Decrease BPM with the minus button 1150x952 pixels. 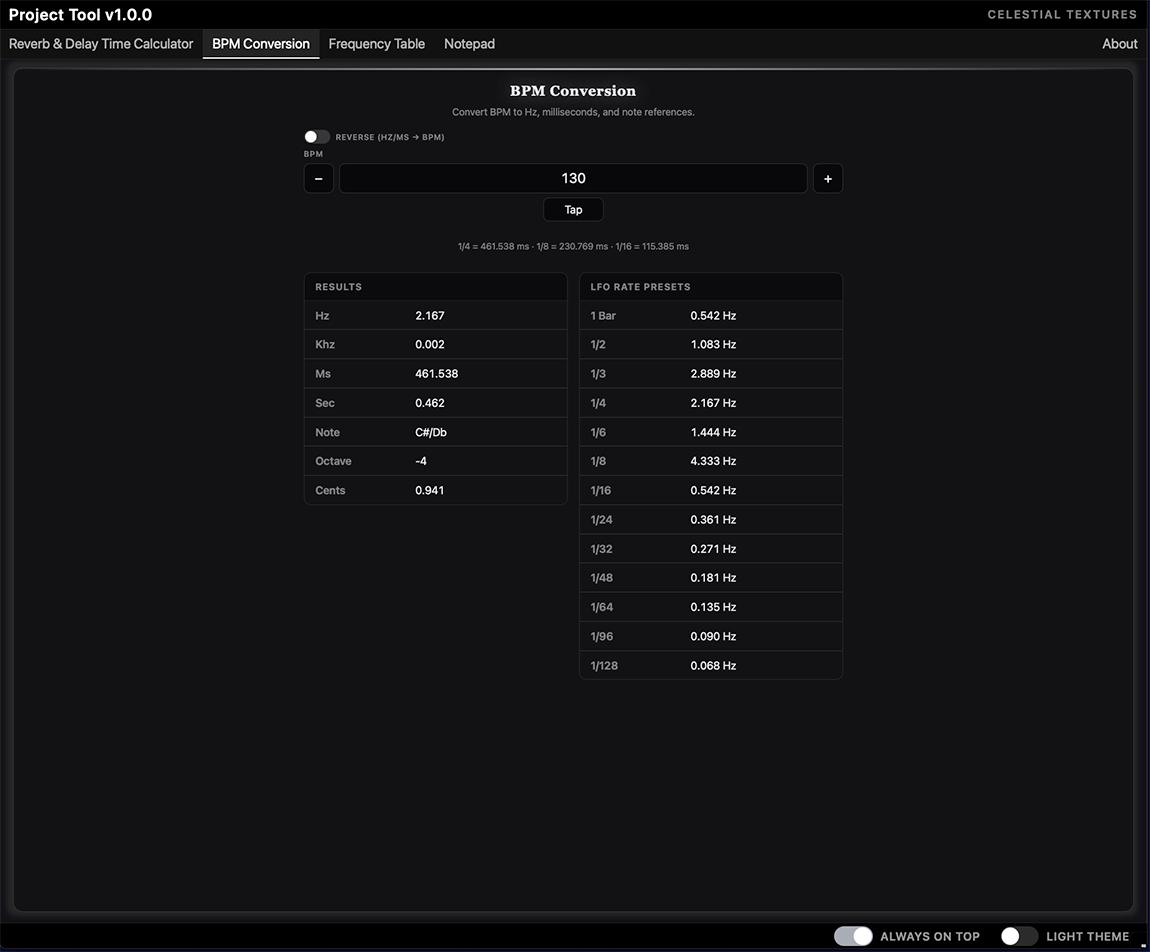[319, 178]
